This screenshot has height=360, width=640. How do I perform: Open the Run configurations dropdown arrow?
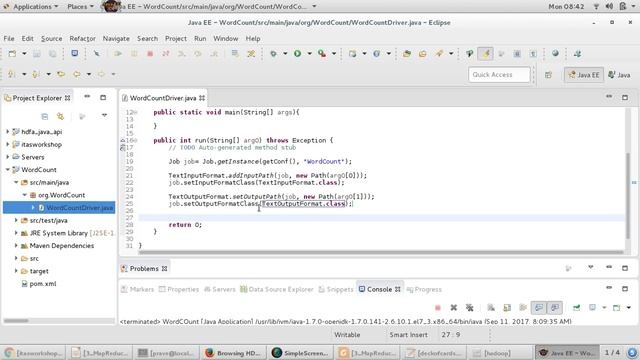(x=309, y=53)
